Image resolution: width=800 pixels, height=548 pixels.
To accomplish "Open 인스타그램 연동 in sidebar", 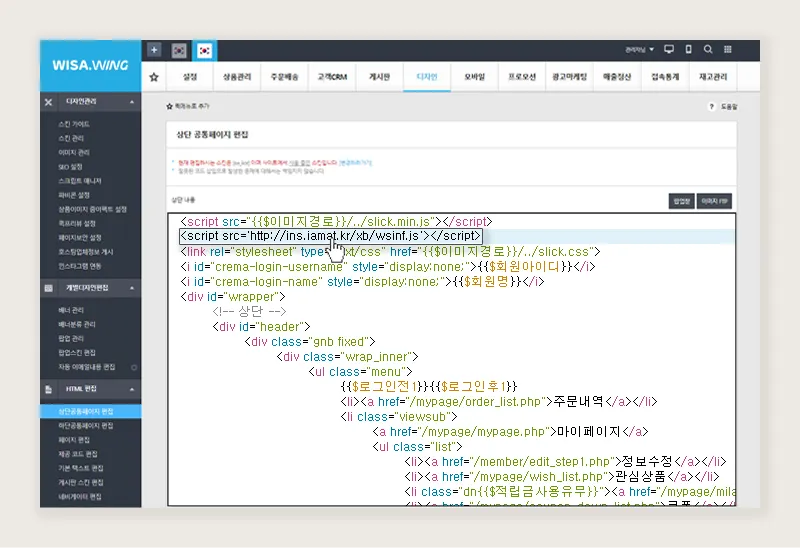I will click(x=80, y=266).
